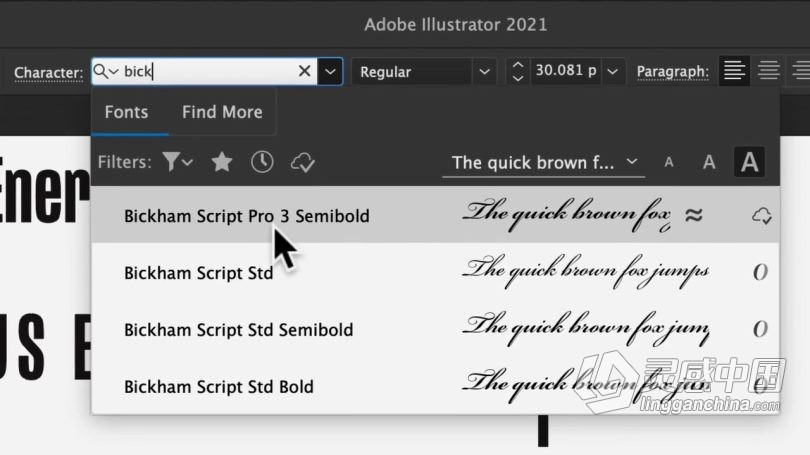Click the font size field 30.081 p

point(566,71)
